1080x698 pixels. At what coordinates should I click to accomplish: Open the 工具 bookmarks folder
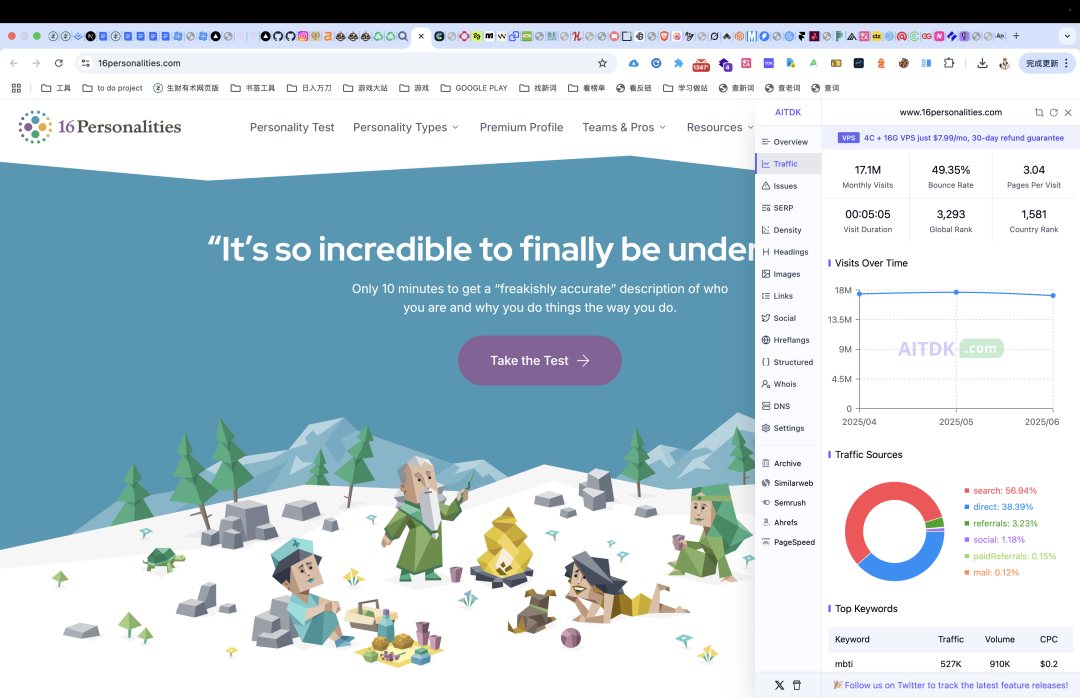[x=56, y=88]
